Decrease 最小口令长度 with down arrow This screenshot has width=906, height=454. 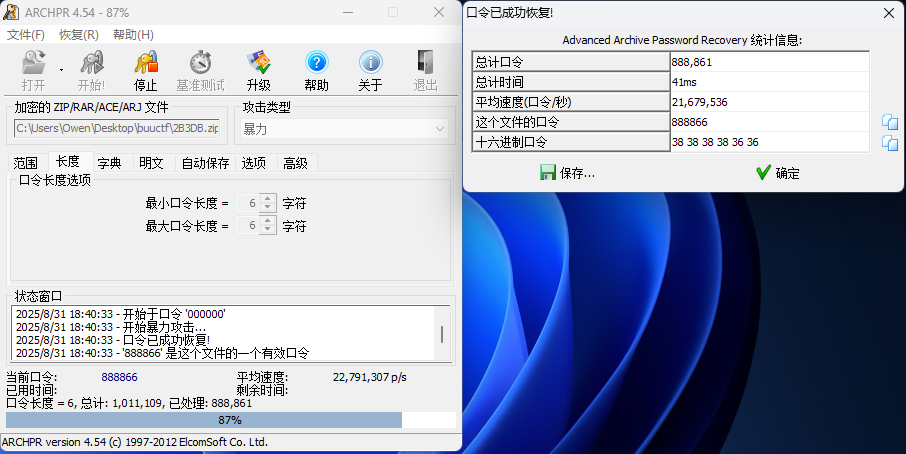pyautogui.click(x=268, y=207)
